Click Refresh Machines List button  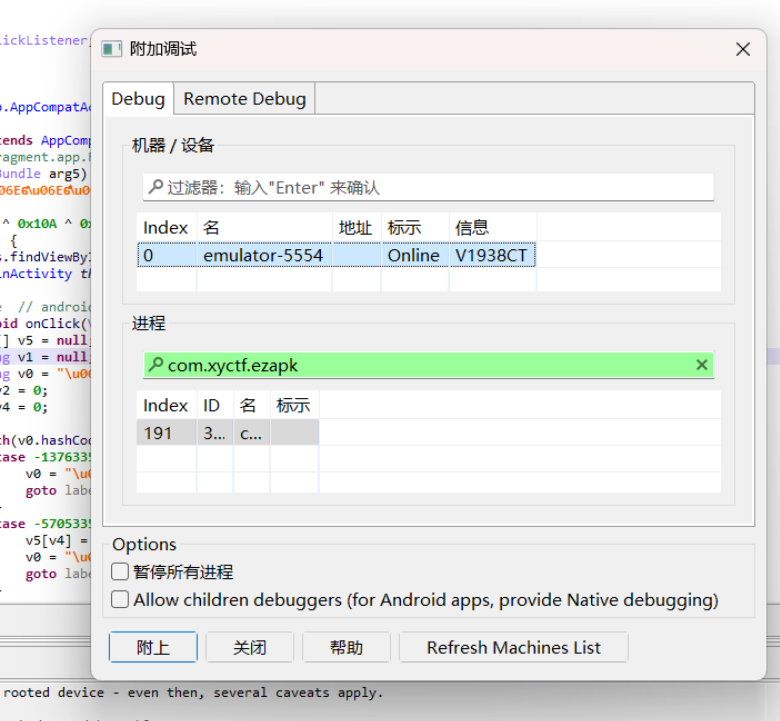513,647
